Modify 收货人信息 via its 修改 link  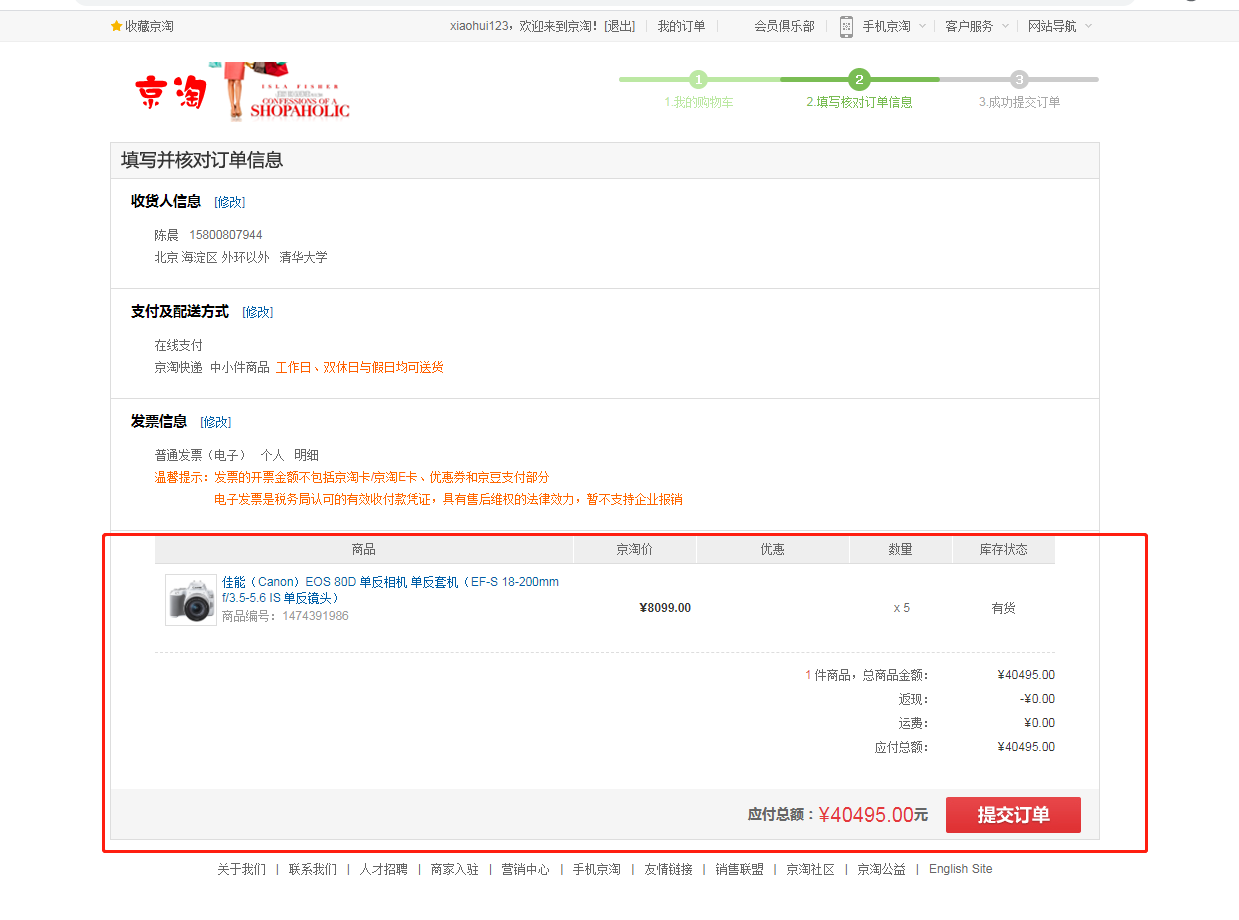coord(229,202)
